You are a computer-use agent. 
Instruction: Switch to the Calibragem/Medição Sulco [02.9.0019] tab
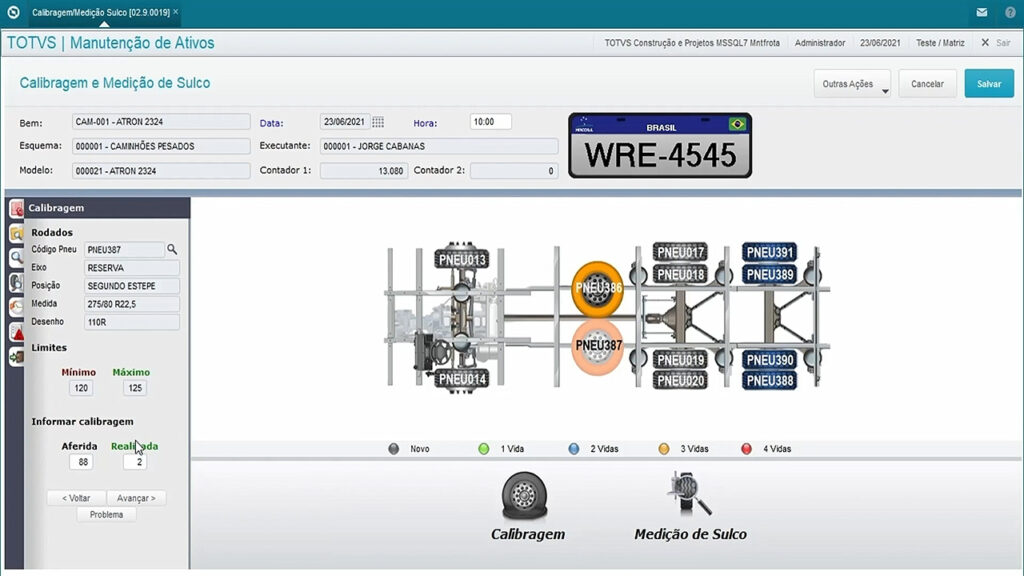[101, 12]
